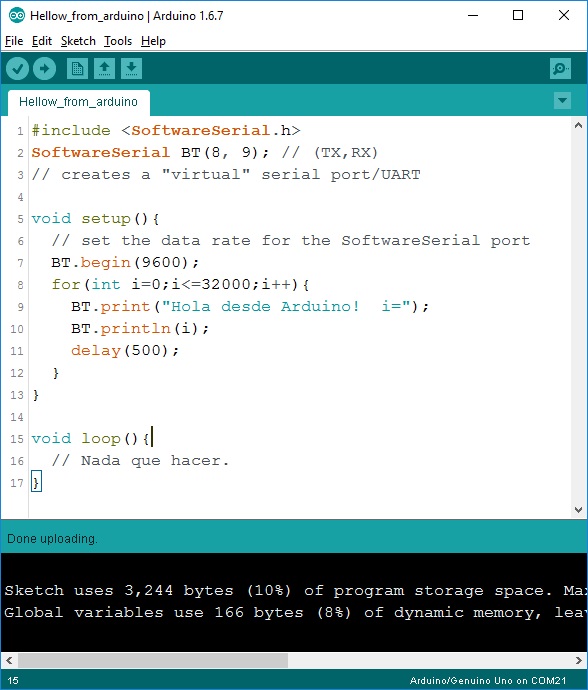Minimize the Arduino window
588x690 pixels.
pos(473,15)
